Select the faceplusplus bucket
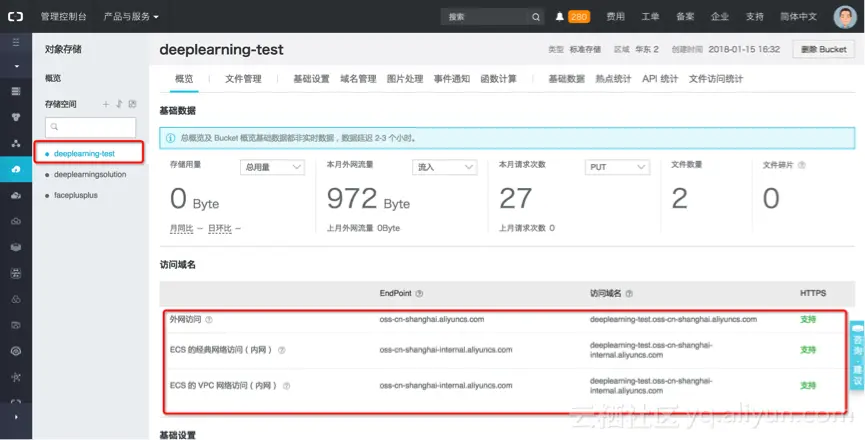865x440 pixels. 76,196
